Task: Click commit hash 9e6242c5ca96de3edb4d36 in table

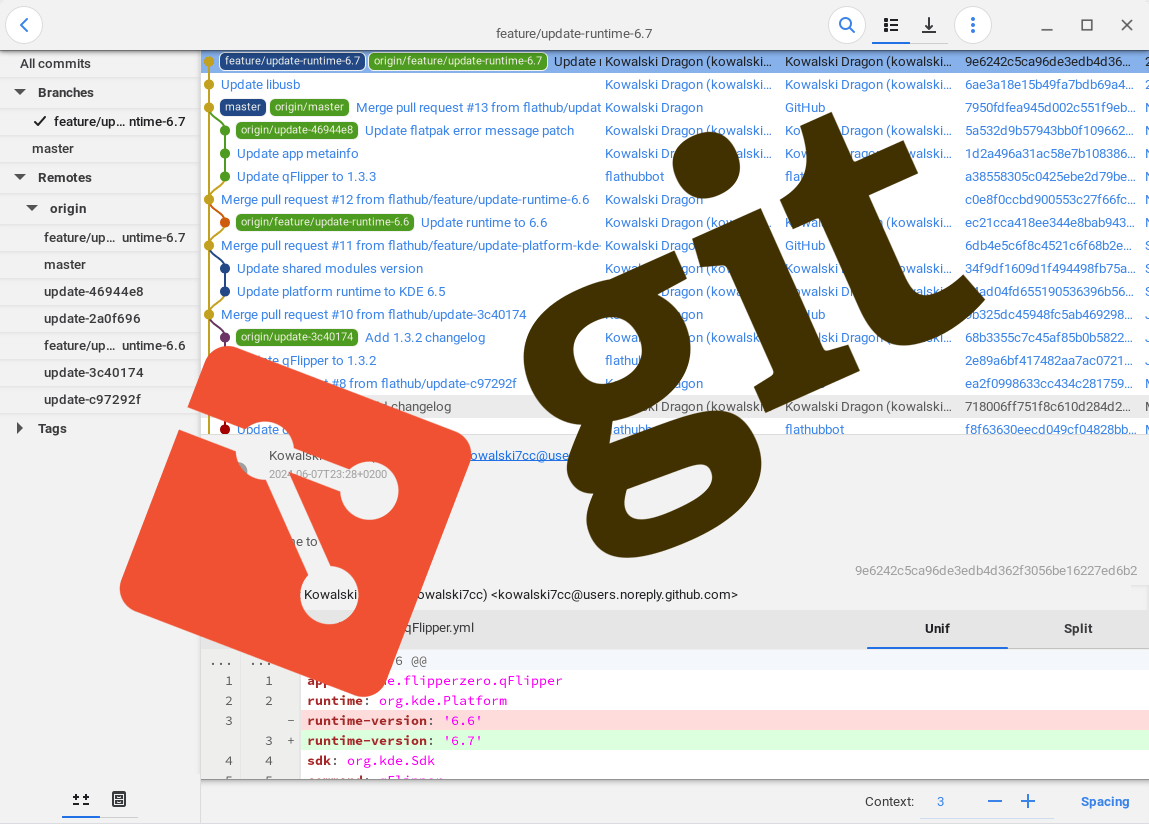Action: (1048, 62)
